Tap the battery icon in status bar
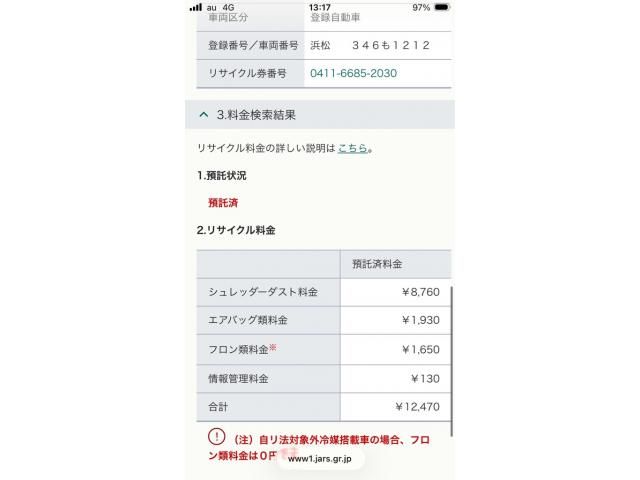Image resolution: width=640 pixels, height=480 pixels. [x=442, y=7]
